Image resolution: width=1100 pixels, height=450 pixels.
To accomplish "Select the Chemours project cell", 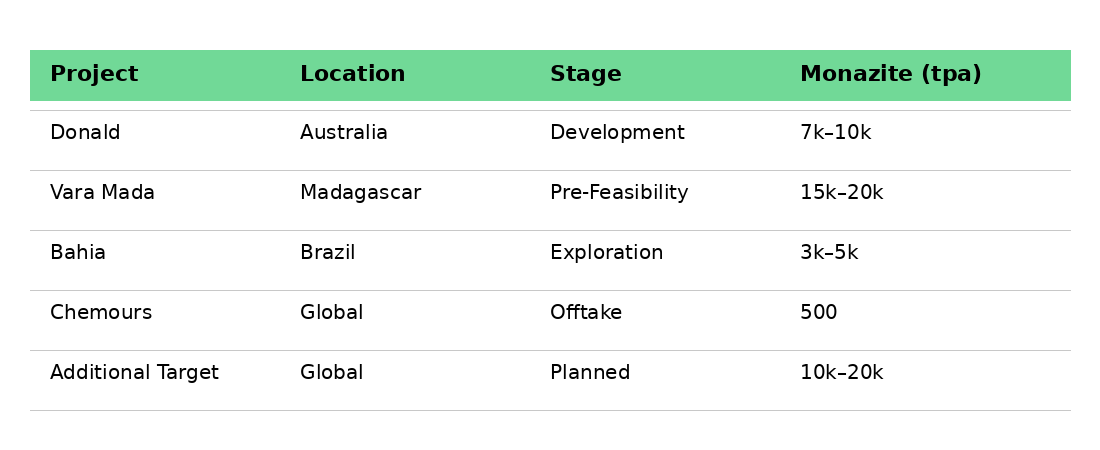I will click(x=101, y=313).
